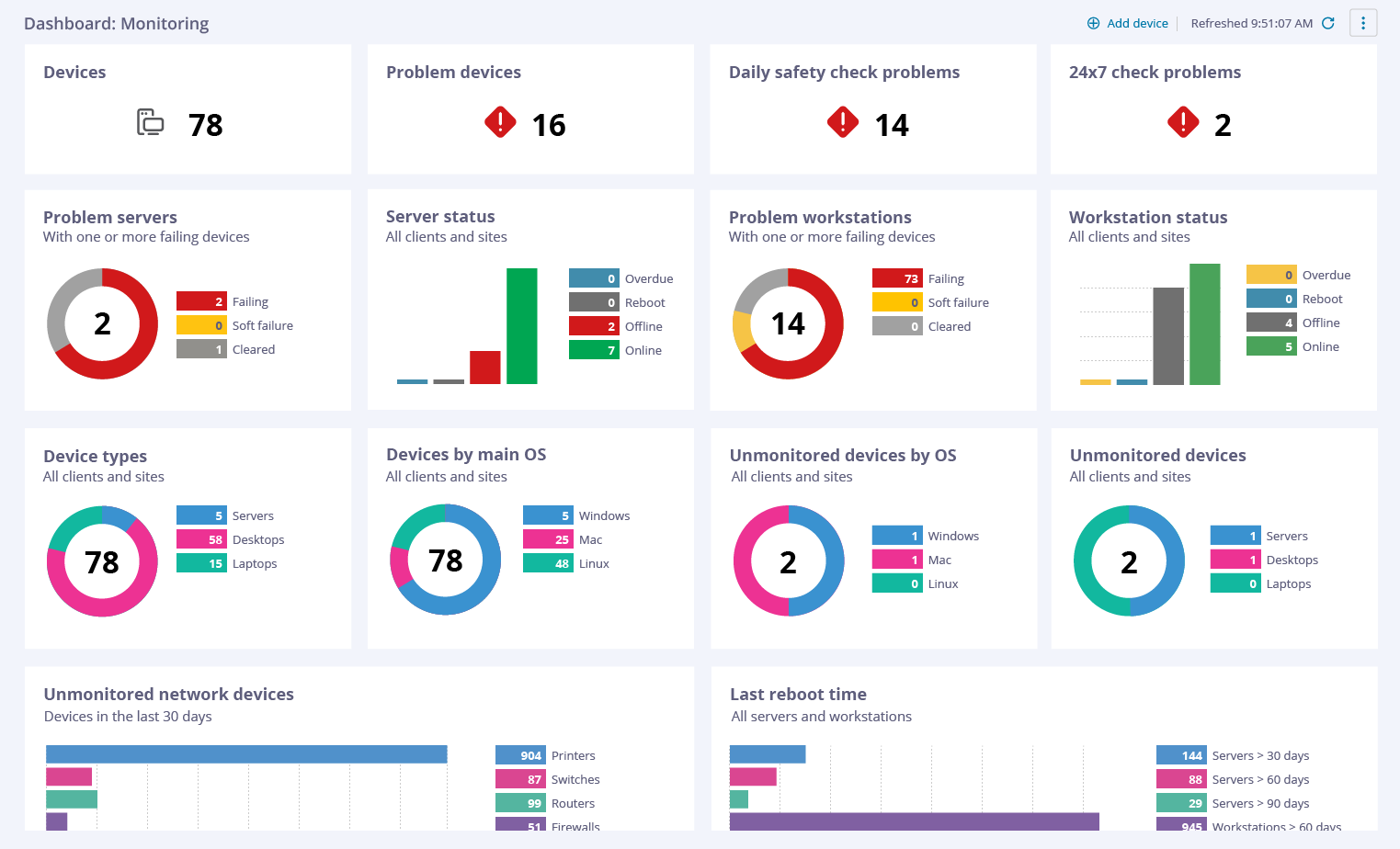
Task: Select Online legend in Server status
Action: click(x=616, y=350)
